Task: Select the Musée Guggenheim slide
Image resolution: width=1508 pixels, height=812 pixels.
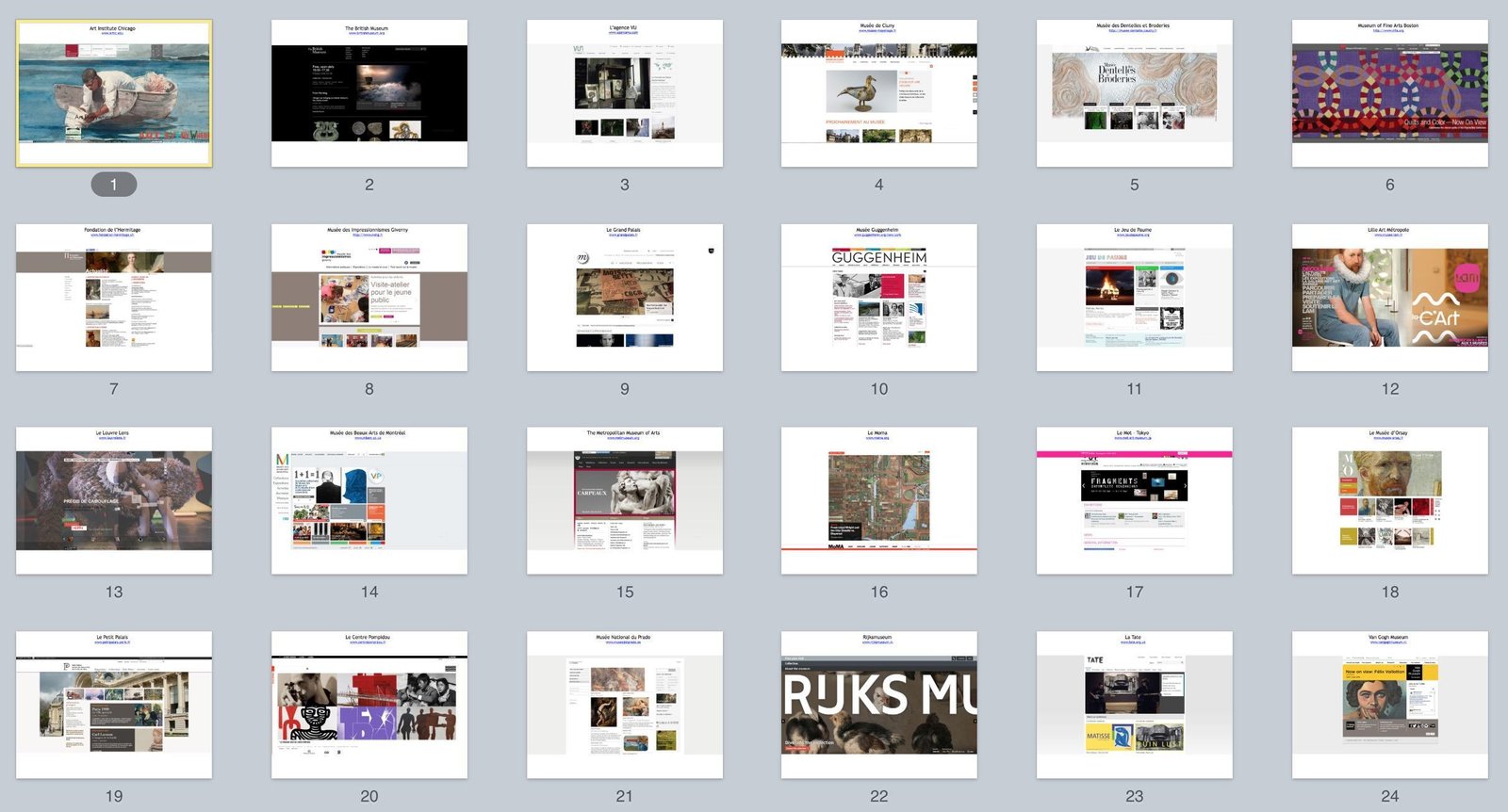Action: pos(879,298)
